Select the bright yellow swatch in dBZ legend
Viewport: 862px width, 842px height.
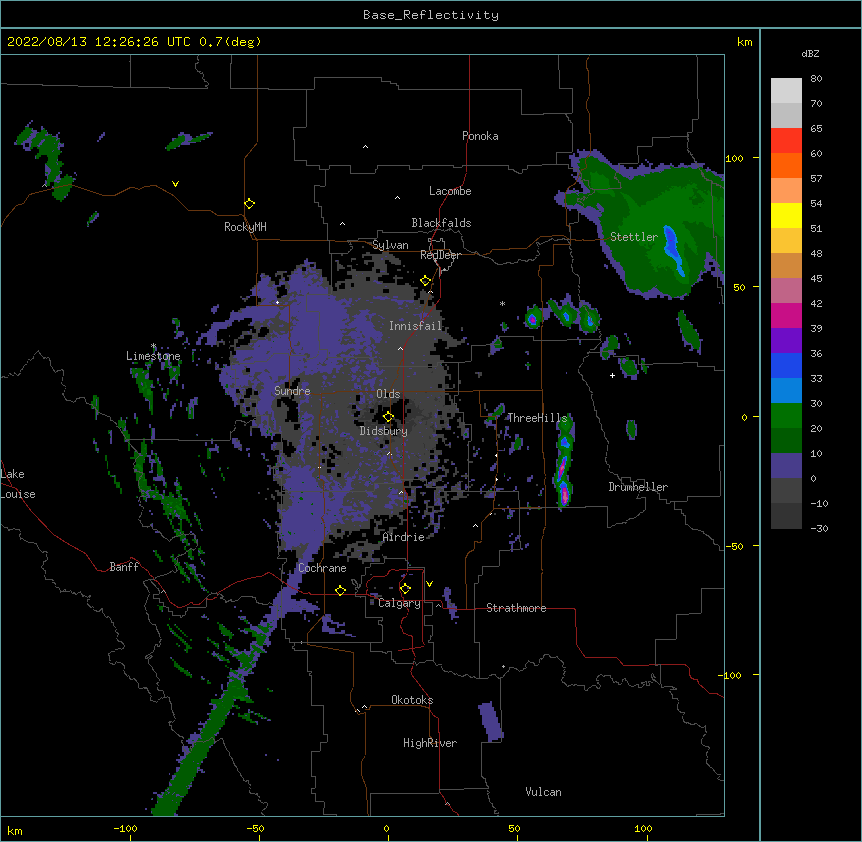(786, 215)
